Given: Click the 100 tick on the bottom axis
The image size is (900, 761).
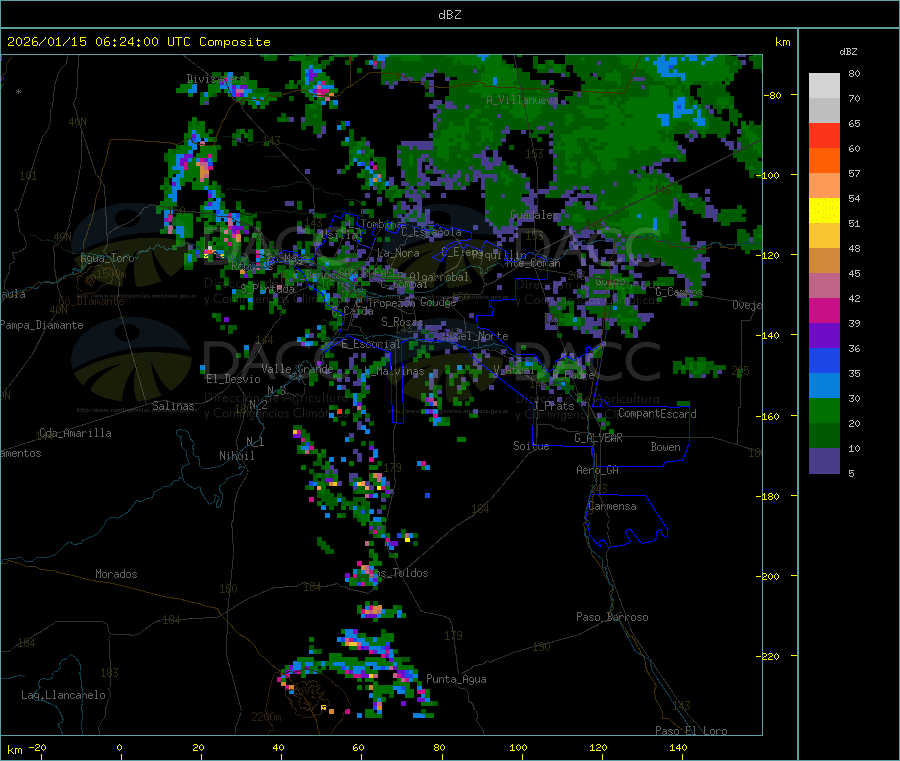Looking at the screenshot, I should pyautogui.click(x=518, y=748).
